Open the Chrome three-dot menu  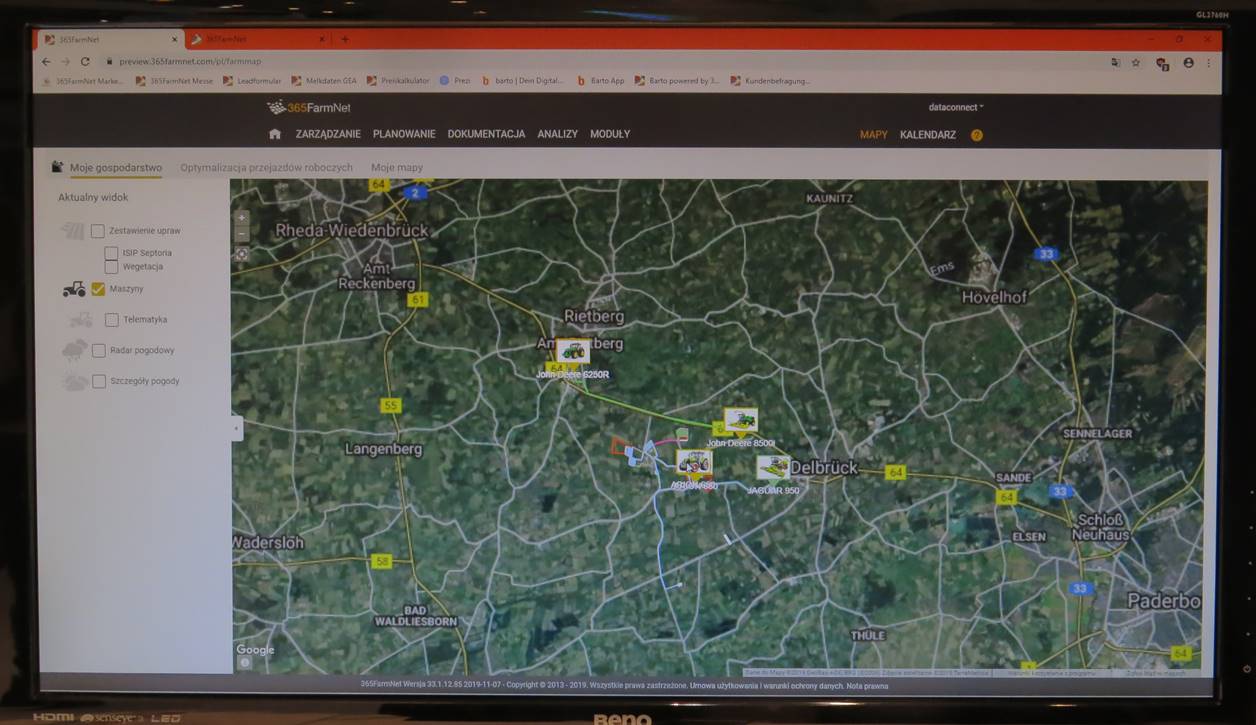click(x=1208, y=62)
